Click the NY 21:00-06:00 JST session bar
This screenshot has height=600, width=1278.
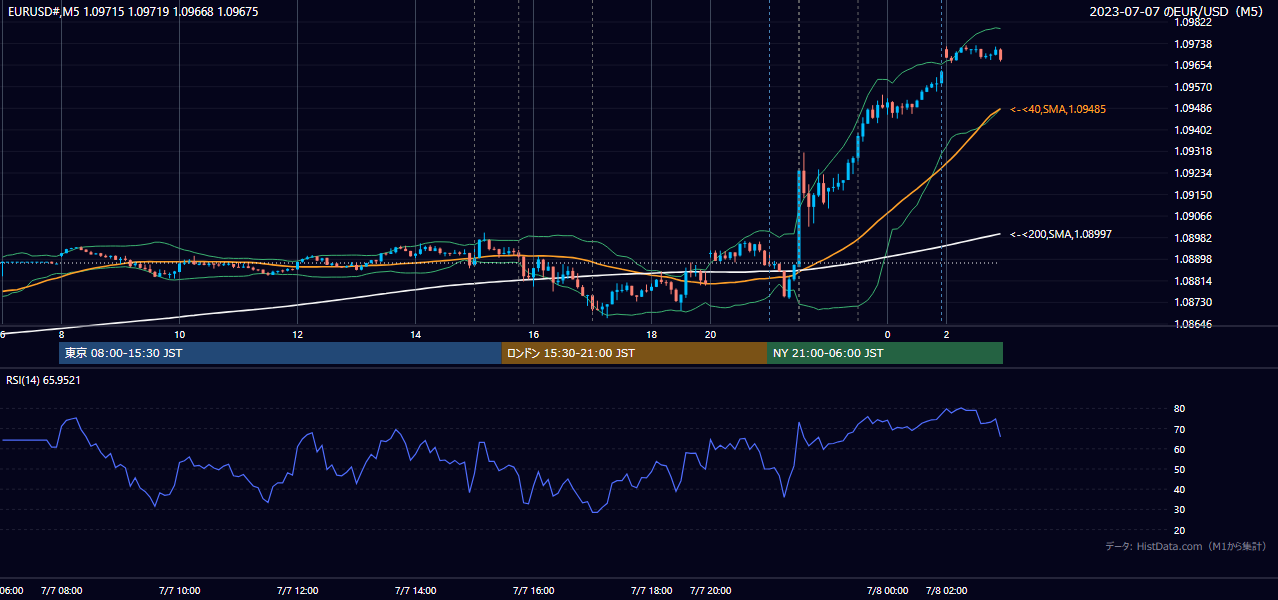pos(885,353)
